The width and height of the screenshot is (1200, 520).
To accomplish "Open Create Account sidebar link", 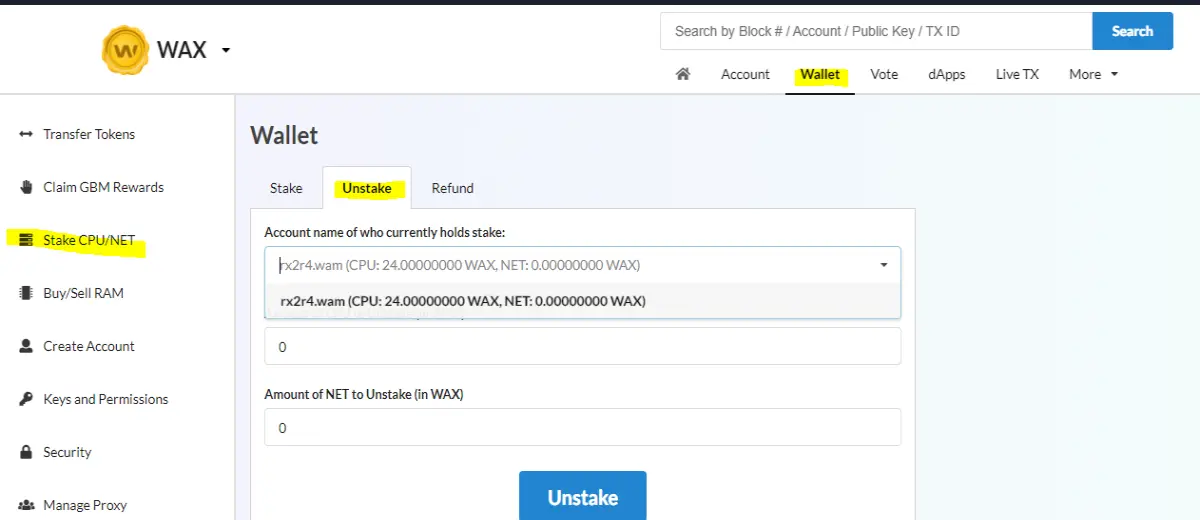I will click(x=89, y=346).
